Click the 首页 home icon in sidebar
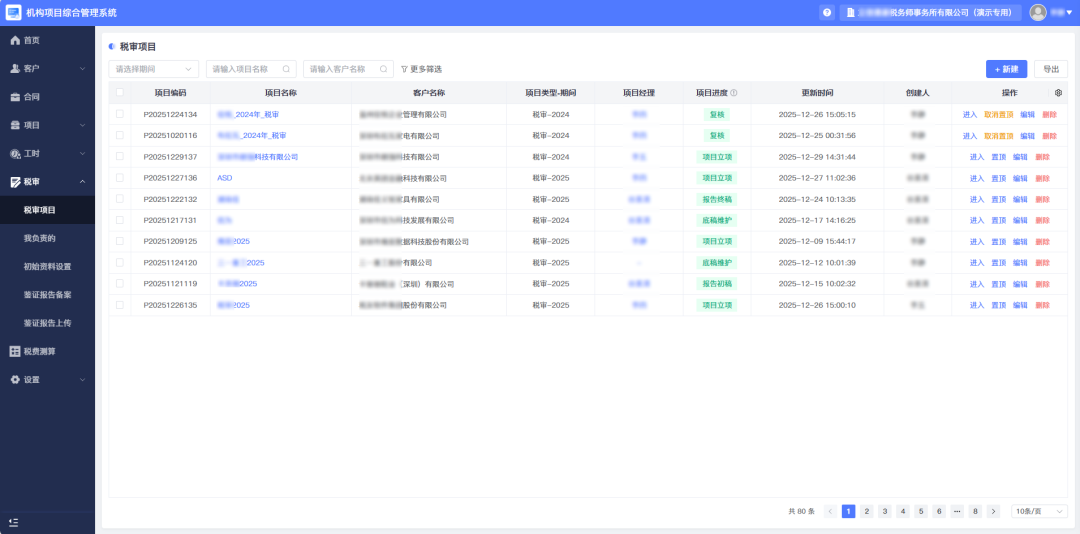1080x534 pixels. [x=15, y=40]
